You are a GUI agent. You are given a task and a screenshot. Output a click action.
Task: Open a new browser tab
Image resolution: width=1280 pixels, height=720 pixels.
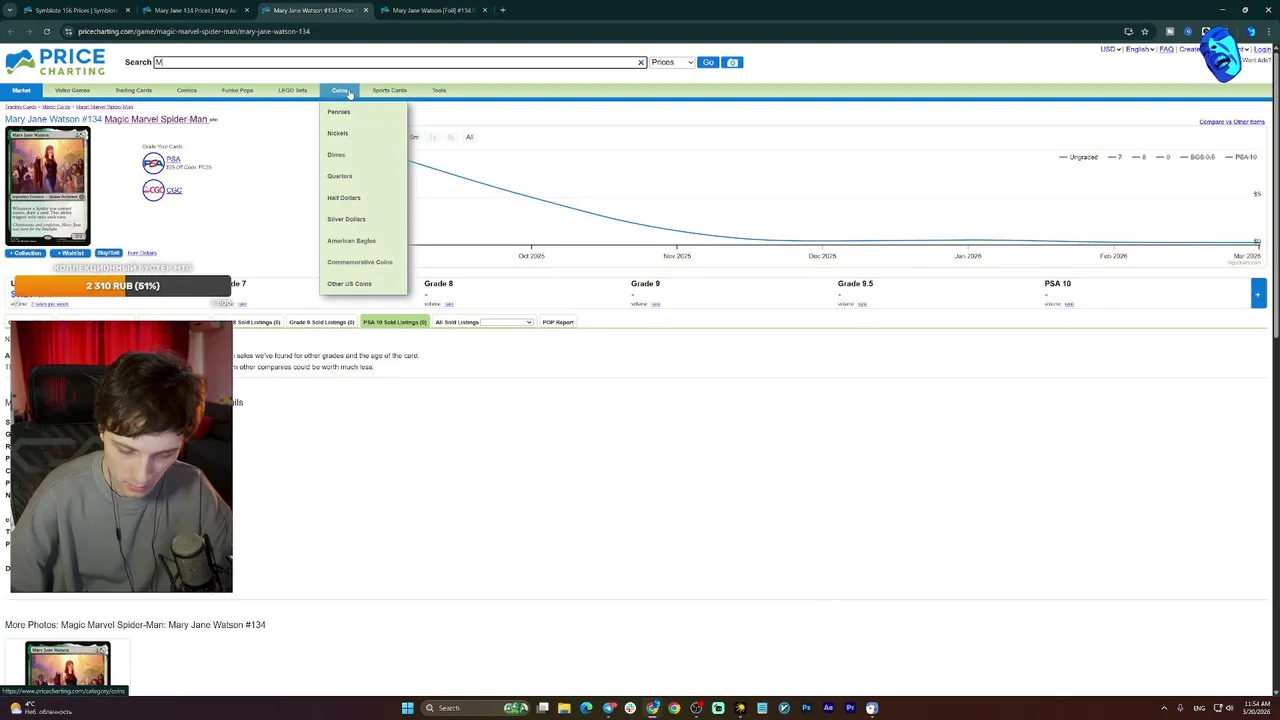[x=503, y=10]
